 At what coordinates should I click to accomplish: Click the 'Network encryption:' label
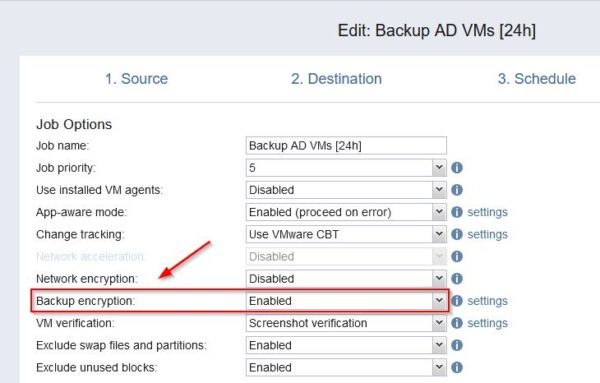86,279
